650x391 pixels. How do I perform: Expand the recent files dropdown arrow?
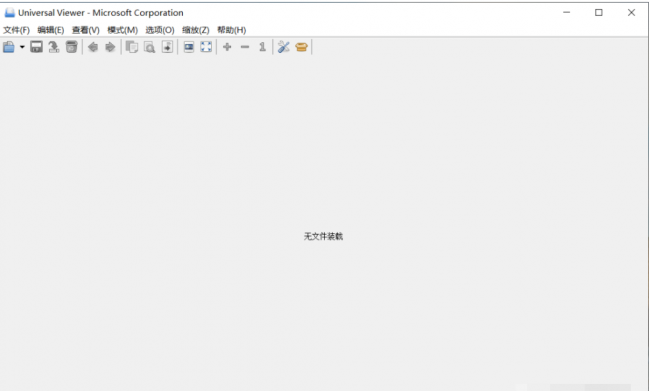click(x=22, y=47)
